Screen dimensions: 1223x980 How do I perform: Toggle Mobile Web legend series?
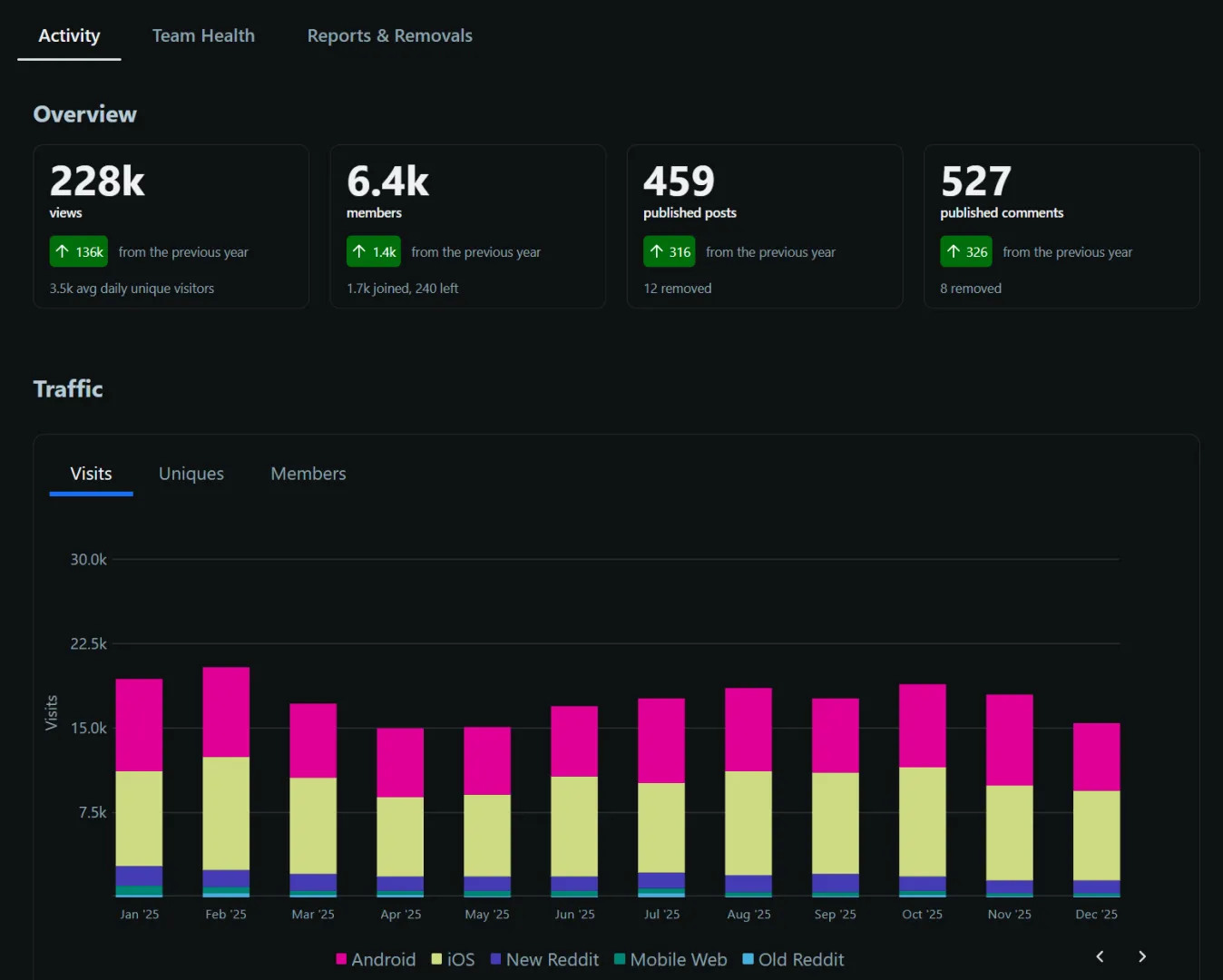tap(670, 959)
